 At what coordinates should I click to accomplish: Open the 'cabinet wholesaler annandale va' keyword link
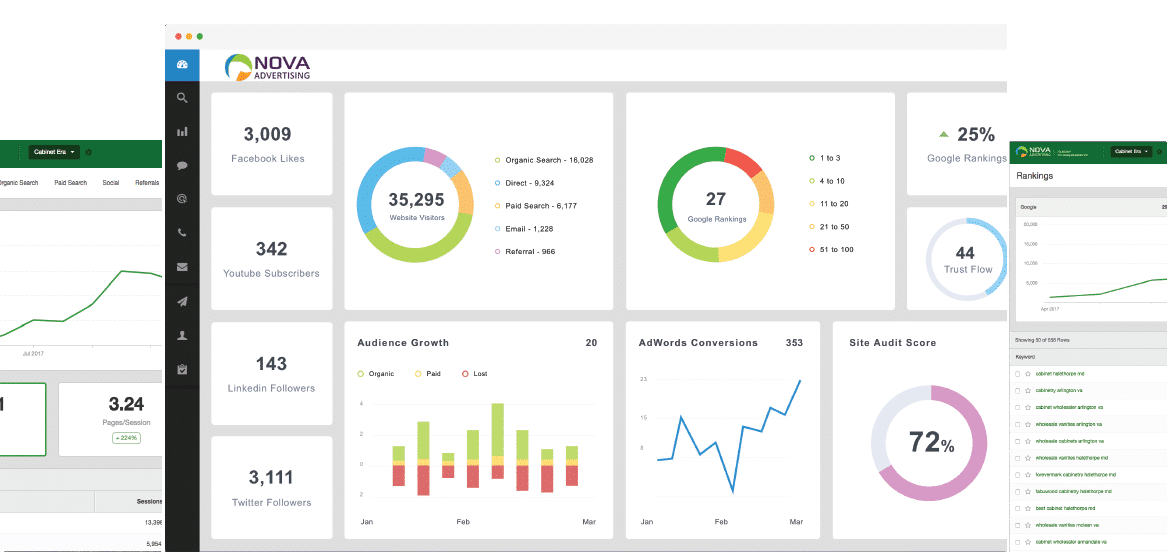pos(1070,542)
